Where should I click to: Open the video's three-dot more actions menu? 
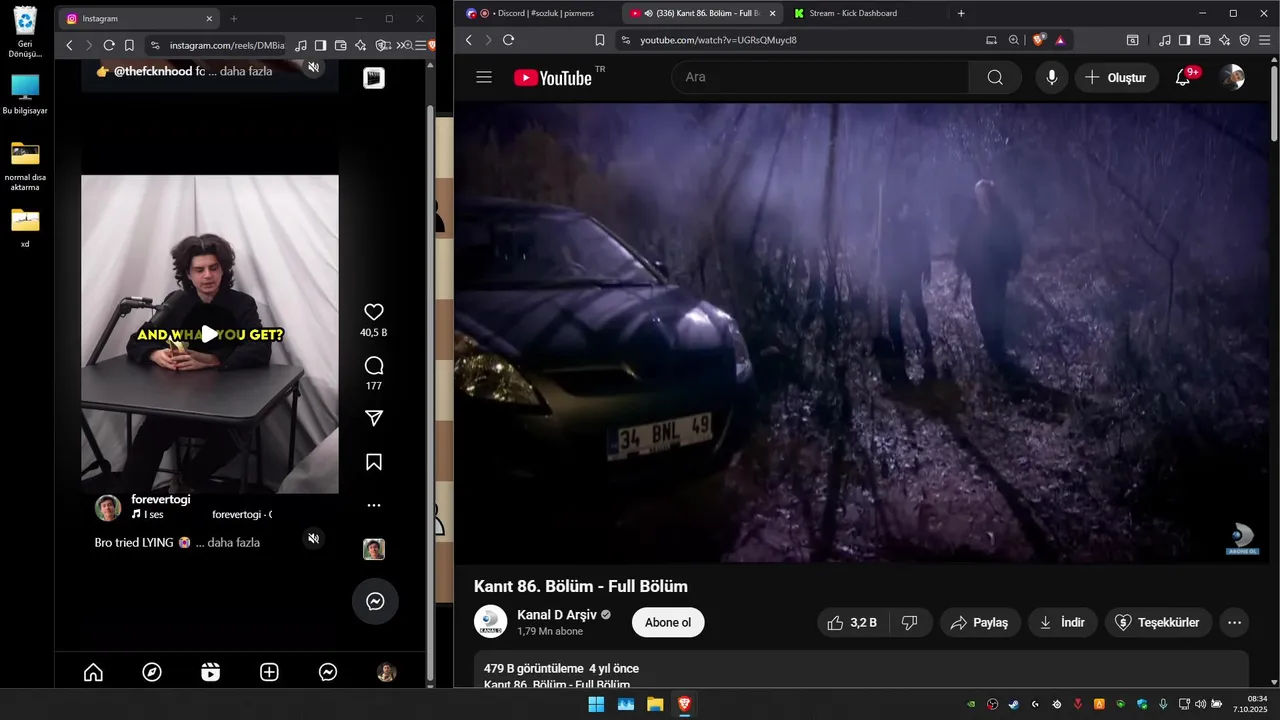pyautogui.click(x=1234, y=623)
